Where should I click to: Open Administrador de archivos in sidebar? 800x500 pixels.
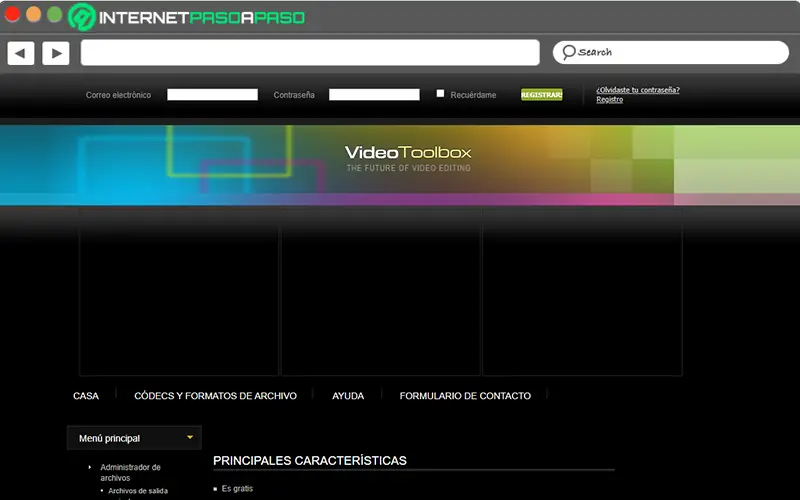coord(130,472)
